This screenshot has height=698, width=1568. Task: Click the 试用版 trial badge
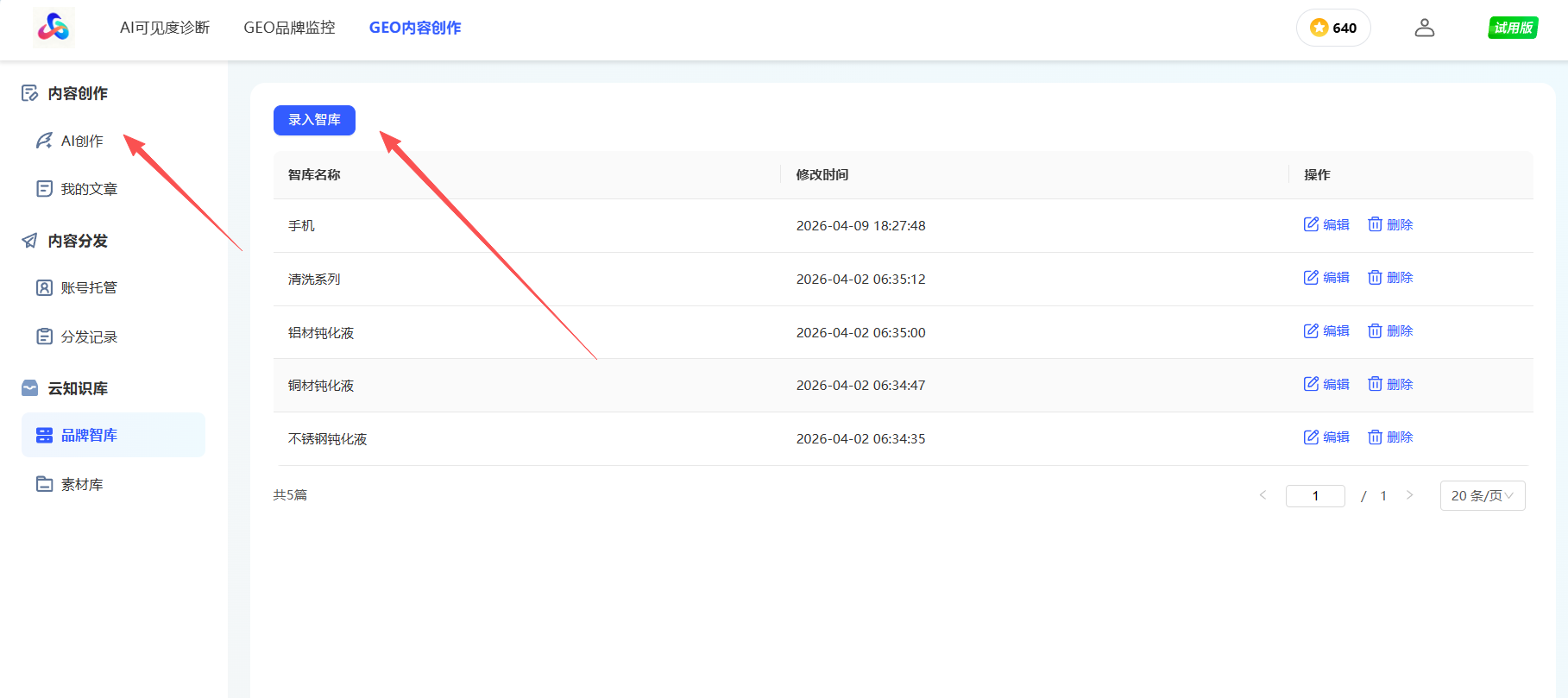[x=1513, y=28]
